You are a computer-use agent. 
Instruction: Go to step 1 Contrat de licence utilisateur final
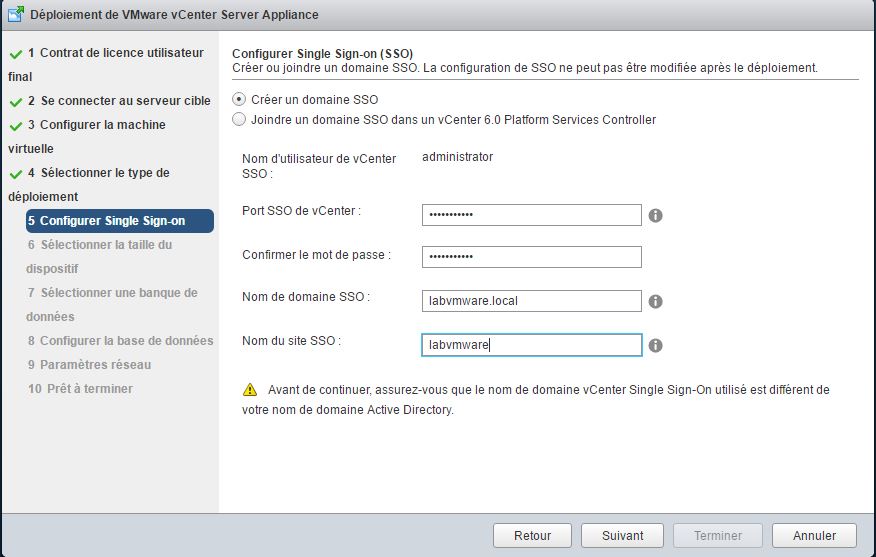click(x=106, y=64)
